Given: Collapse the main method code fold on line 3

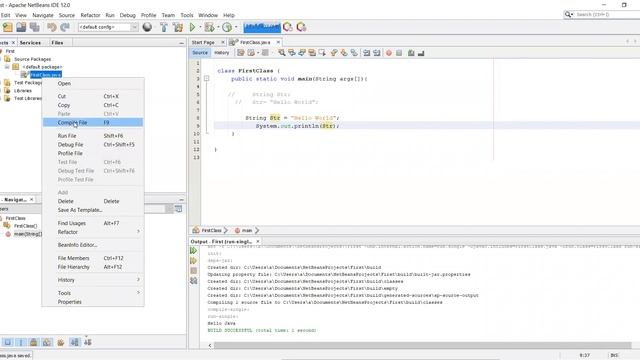Looking at the screenshot, I should (207, 78).
